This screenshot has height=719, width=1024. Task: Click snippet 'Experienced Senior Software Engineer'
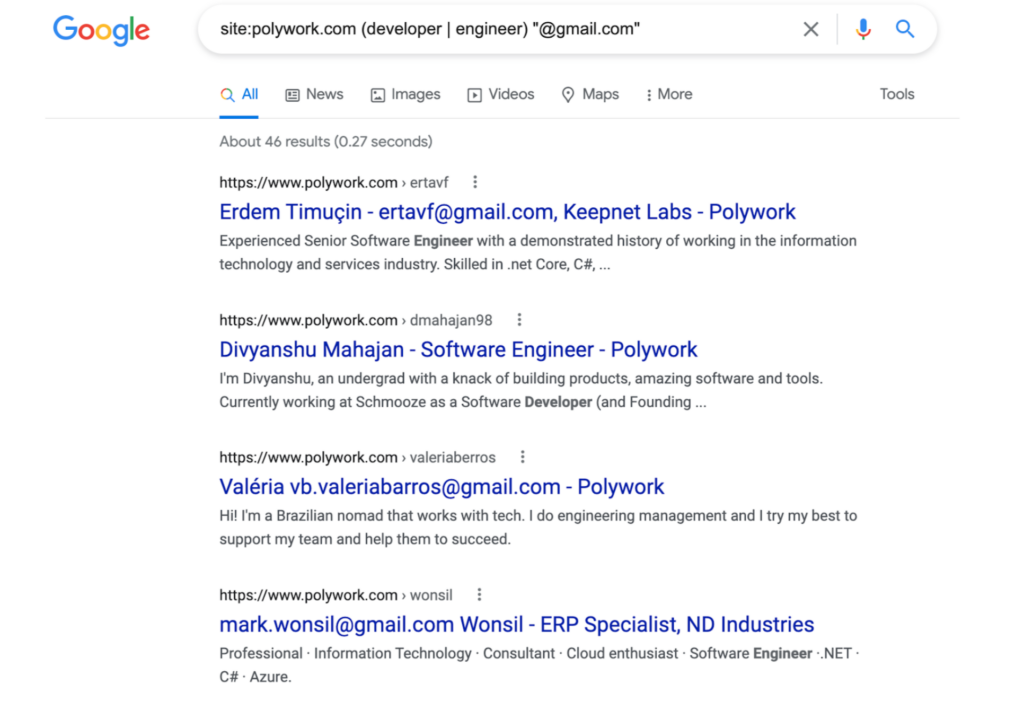coord(538,253)
